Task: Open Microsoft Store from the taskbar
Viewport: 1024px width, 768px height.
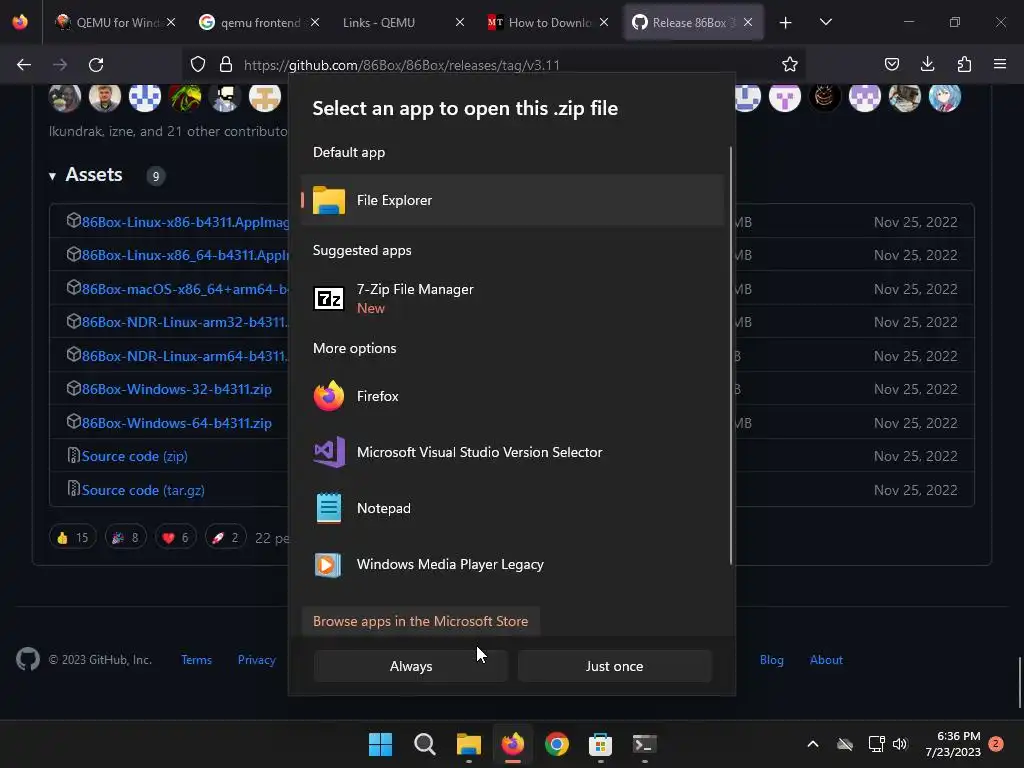Action: (600, 744)
